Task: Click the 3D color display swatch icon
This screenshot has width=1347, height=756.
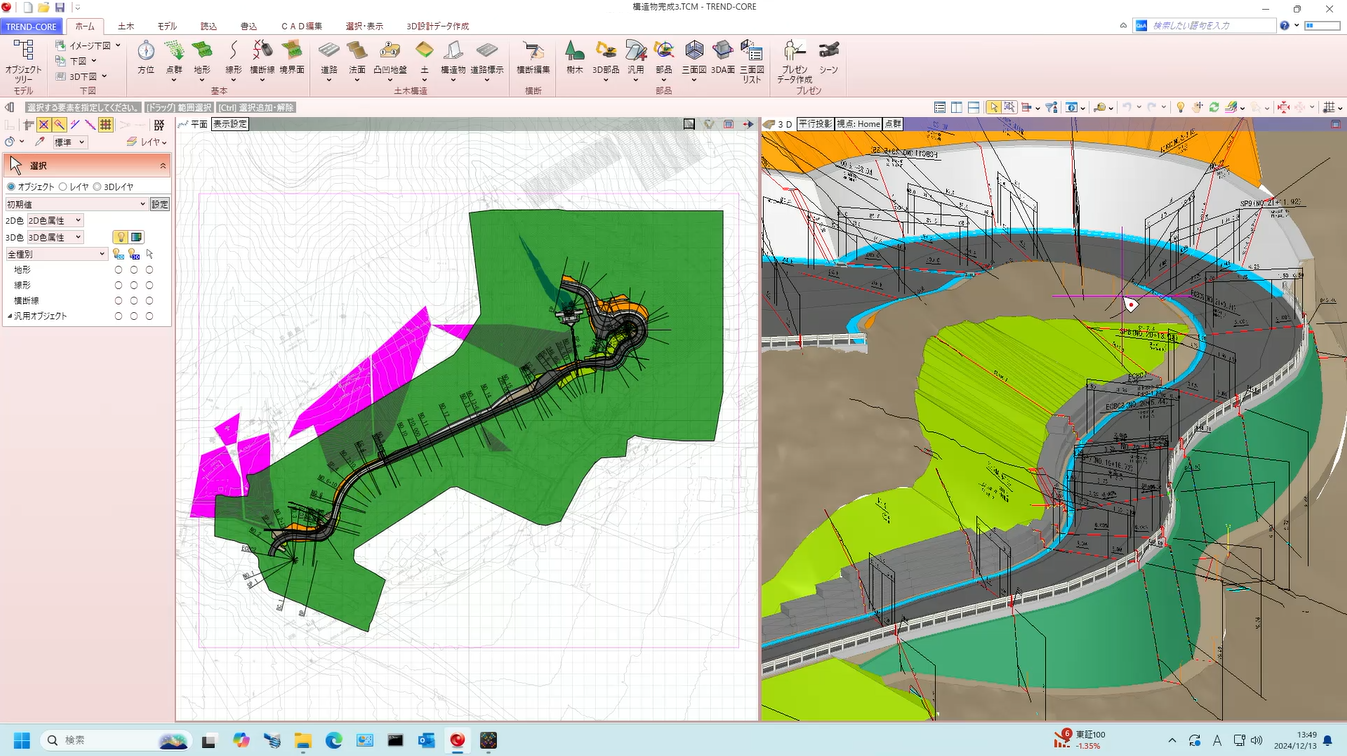Action: point(137,237)
